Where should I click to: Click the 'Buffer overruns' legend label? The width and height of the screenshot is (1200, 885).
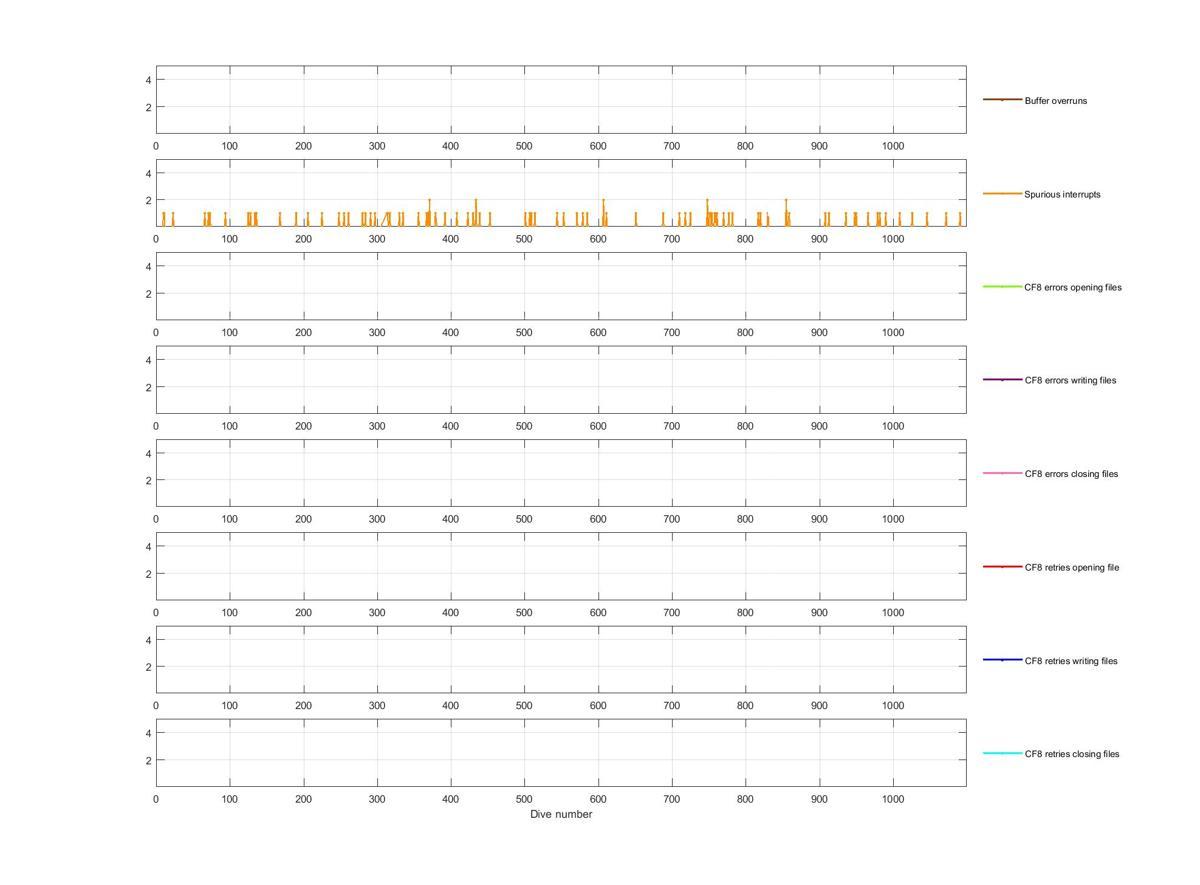[x=1055, y=101]
